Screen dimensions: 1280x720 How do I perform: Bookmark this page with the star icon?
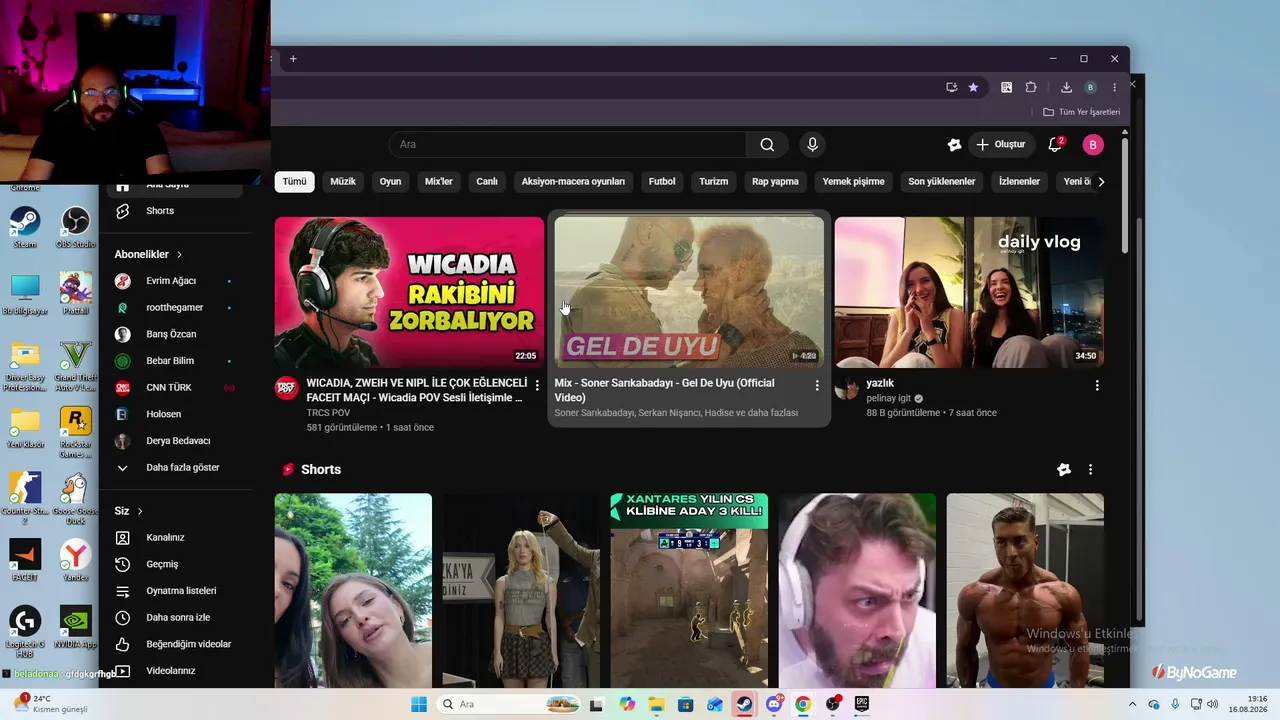[973, 87]
